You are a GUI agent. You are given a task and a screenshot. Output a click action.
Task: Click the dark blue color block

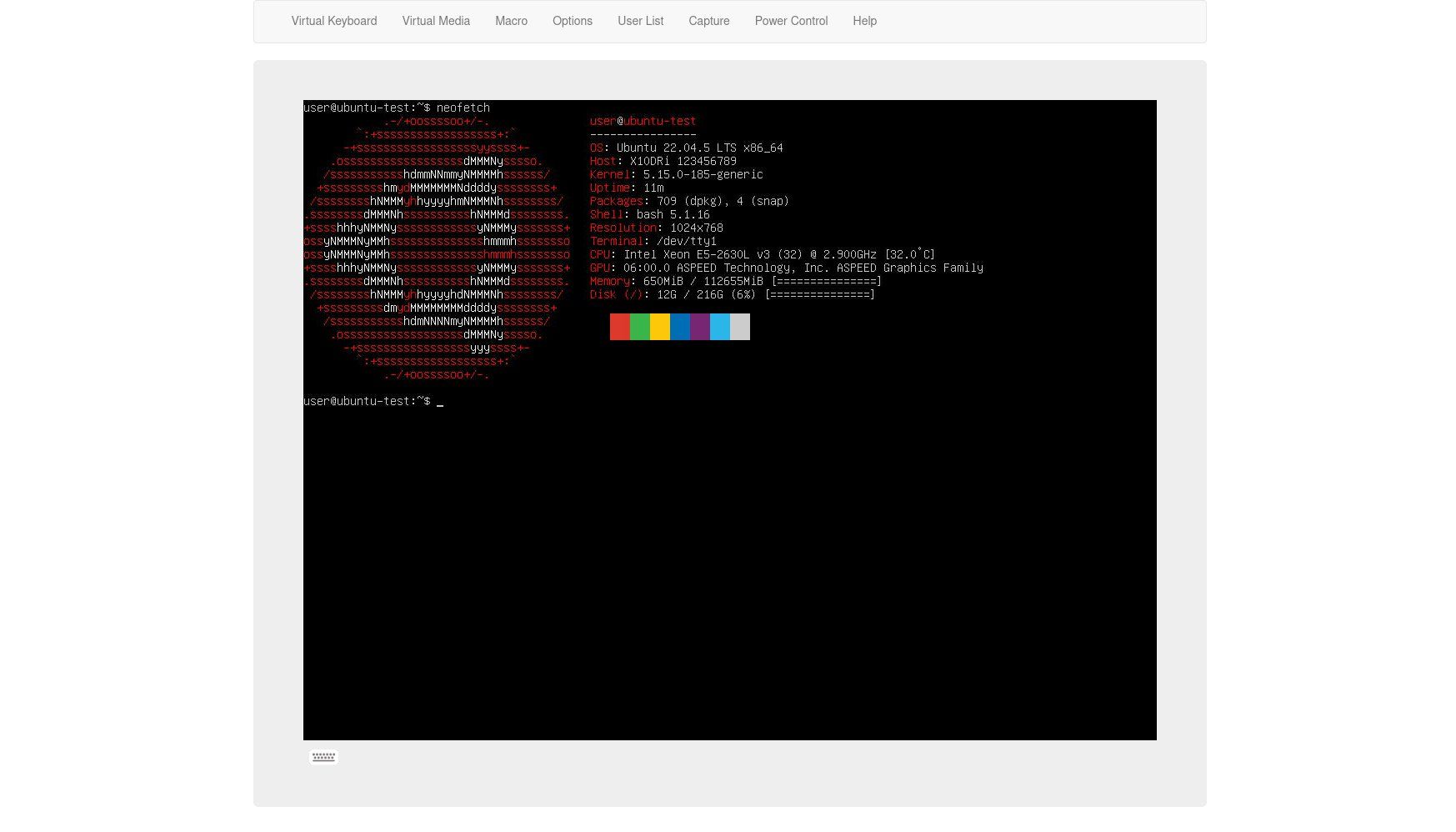(680, 327)
